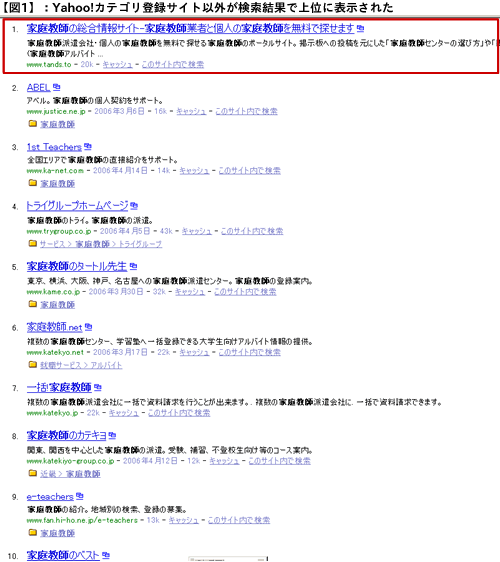
Task: Click new-window icon next to 家庭教師のベスト
Action: [106, 555]
